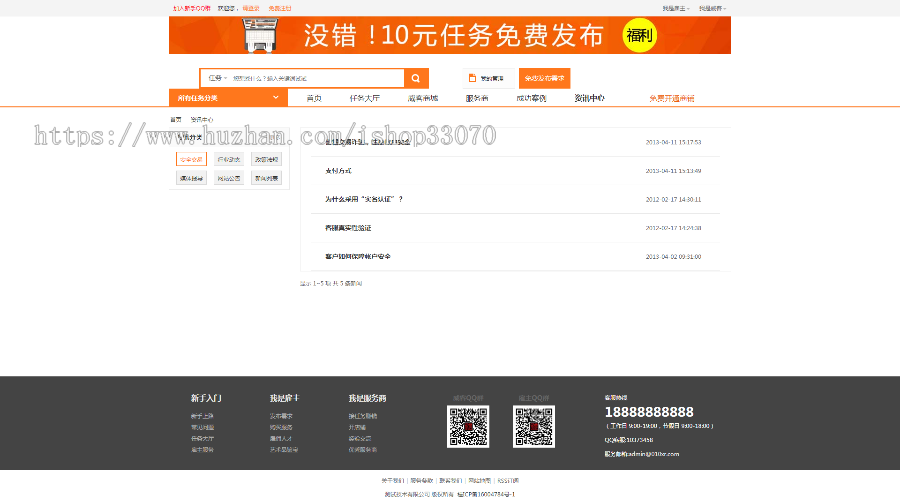This screenshot has width=900, height=502.
Task: Open the 资讯中心 navigation tab
Action: (x=589, y=98)
